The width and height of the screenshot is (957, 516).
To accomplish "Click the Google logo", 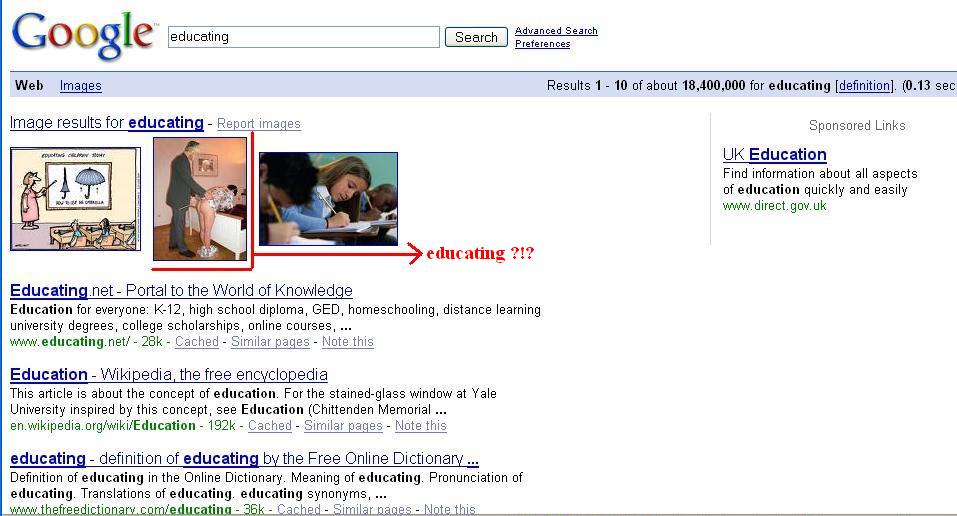I will pos(84,37).
